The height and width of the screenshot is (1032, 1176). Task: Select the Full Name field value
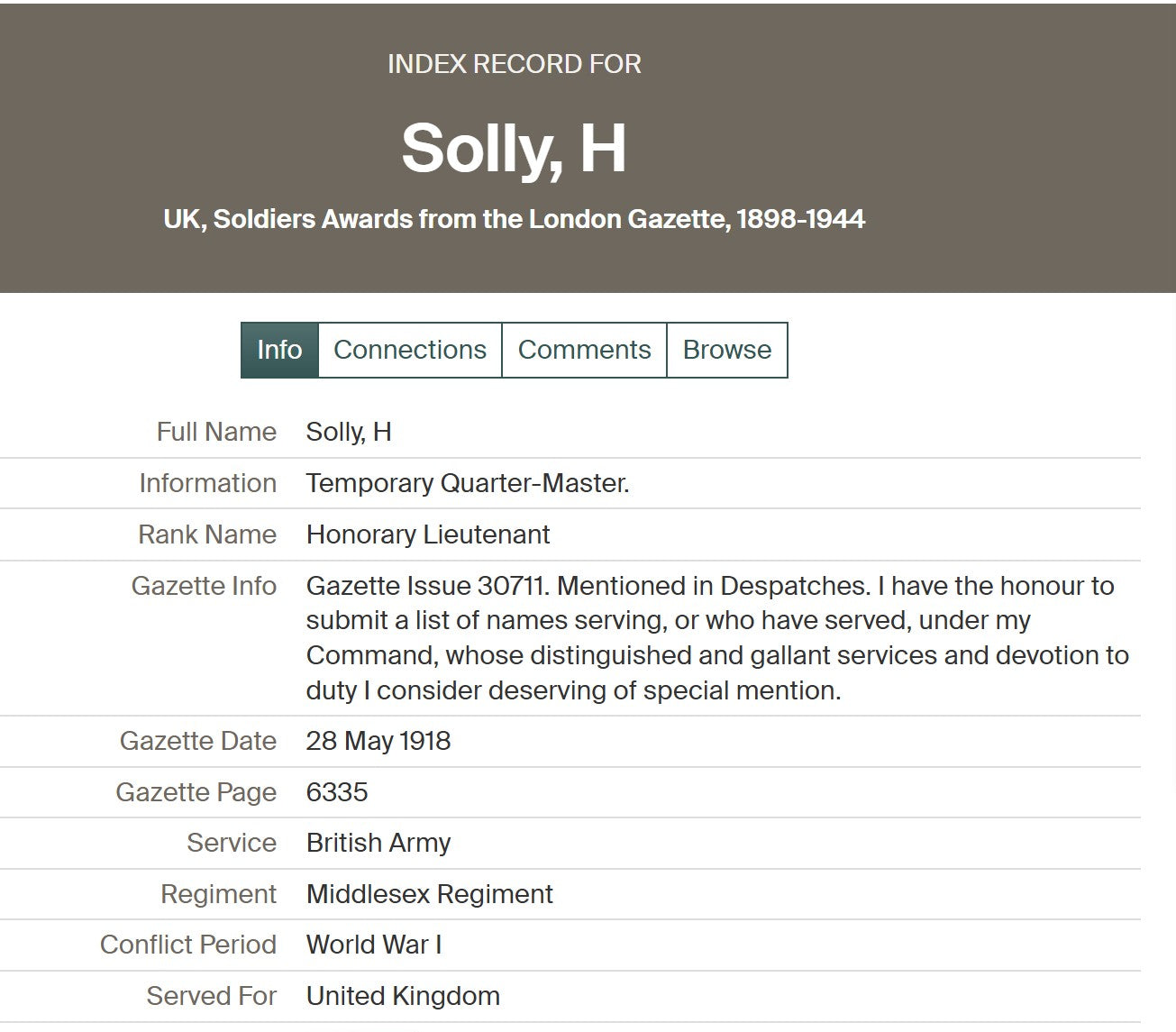349,432
